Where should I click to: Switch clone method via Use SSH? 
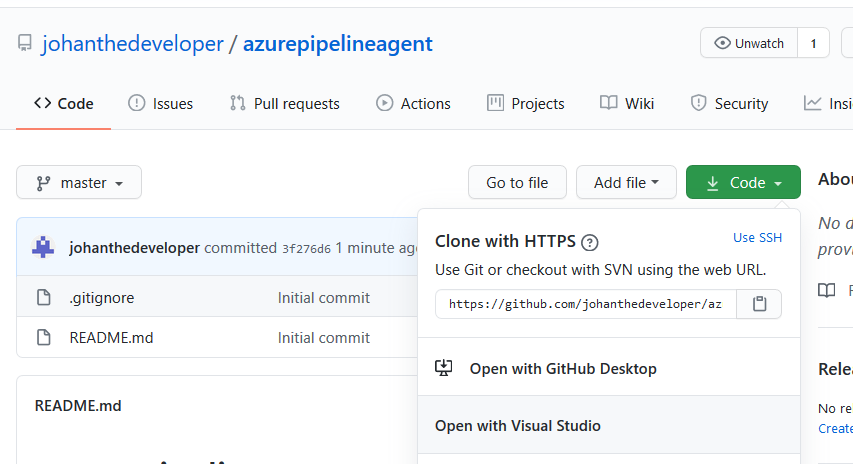pyautogui.click(x=757, y=238)
